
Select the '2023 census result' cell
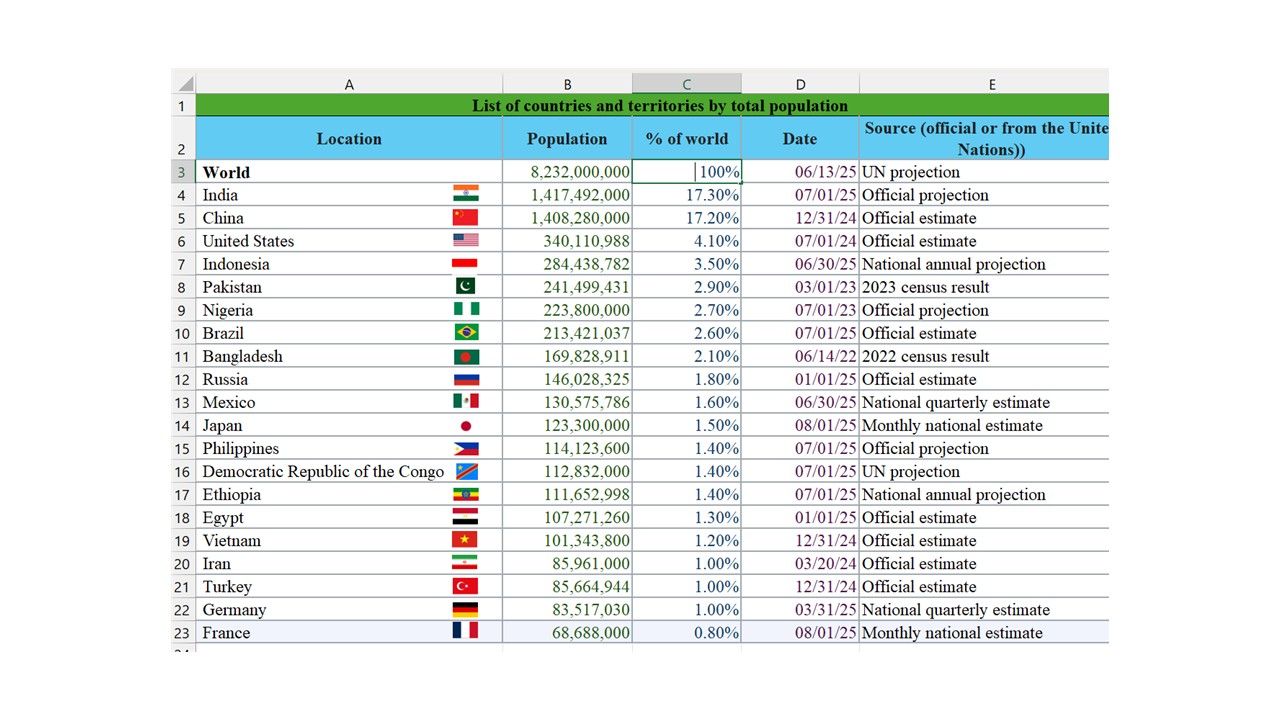(985, 287)
